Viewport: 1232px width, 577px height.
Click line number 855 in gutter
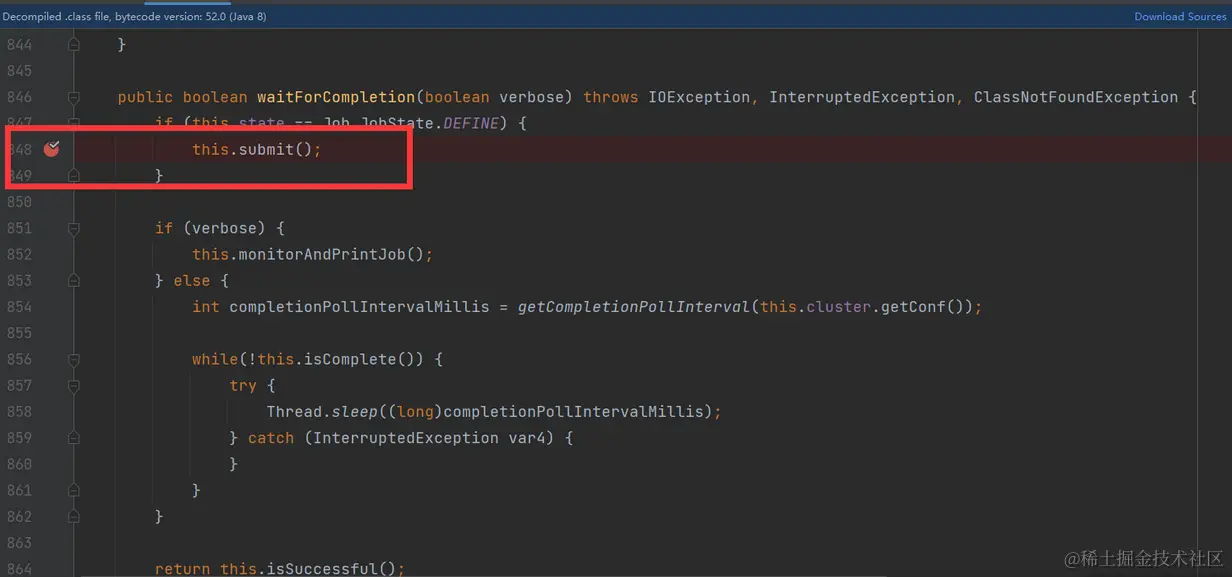(19, 333)
